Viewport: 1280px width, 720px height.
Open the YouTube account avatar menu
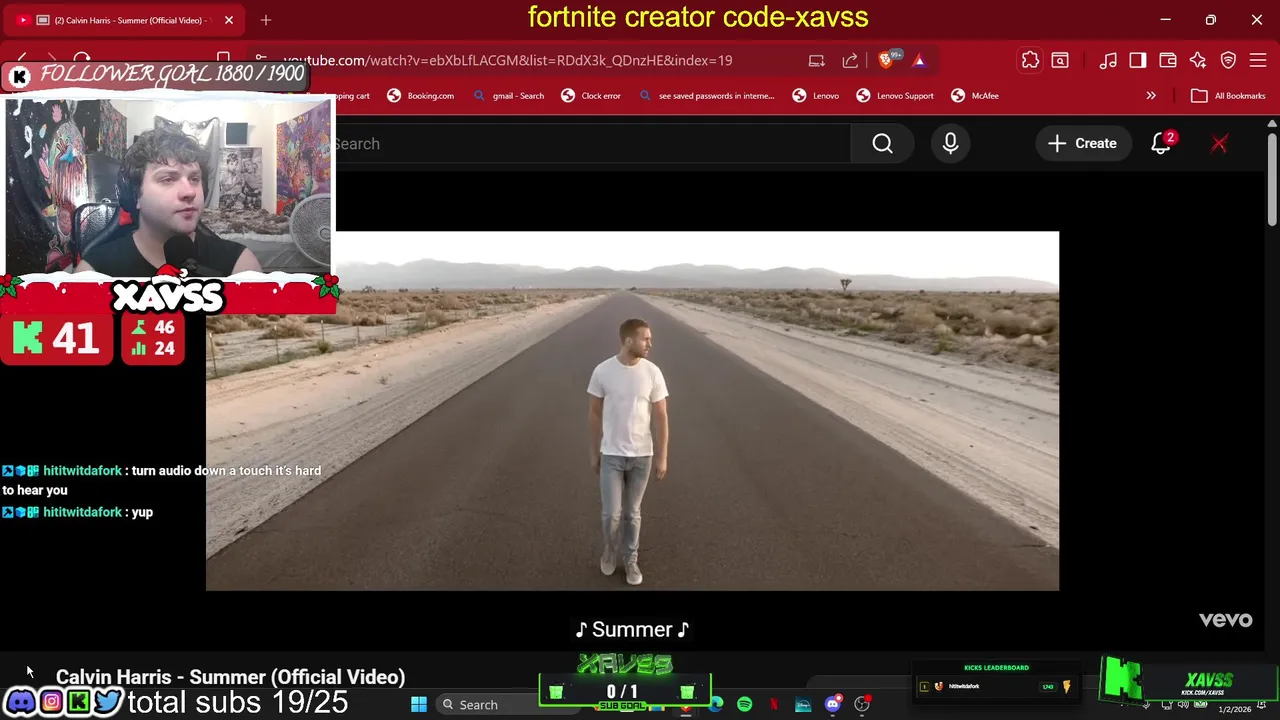pyautogui.click(x=1219, y=144)
